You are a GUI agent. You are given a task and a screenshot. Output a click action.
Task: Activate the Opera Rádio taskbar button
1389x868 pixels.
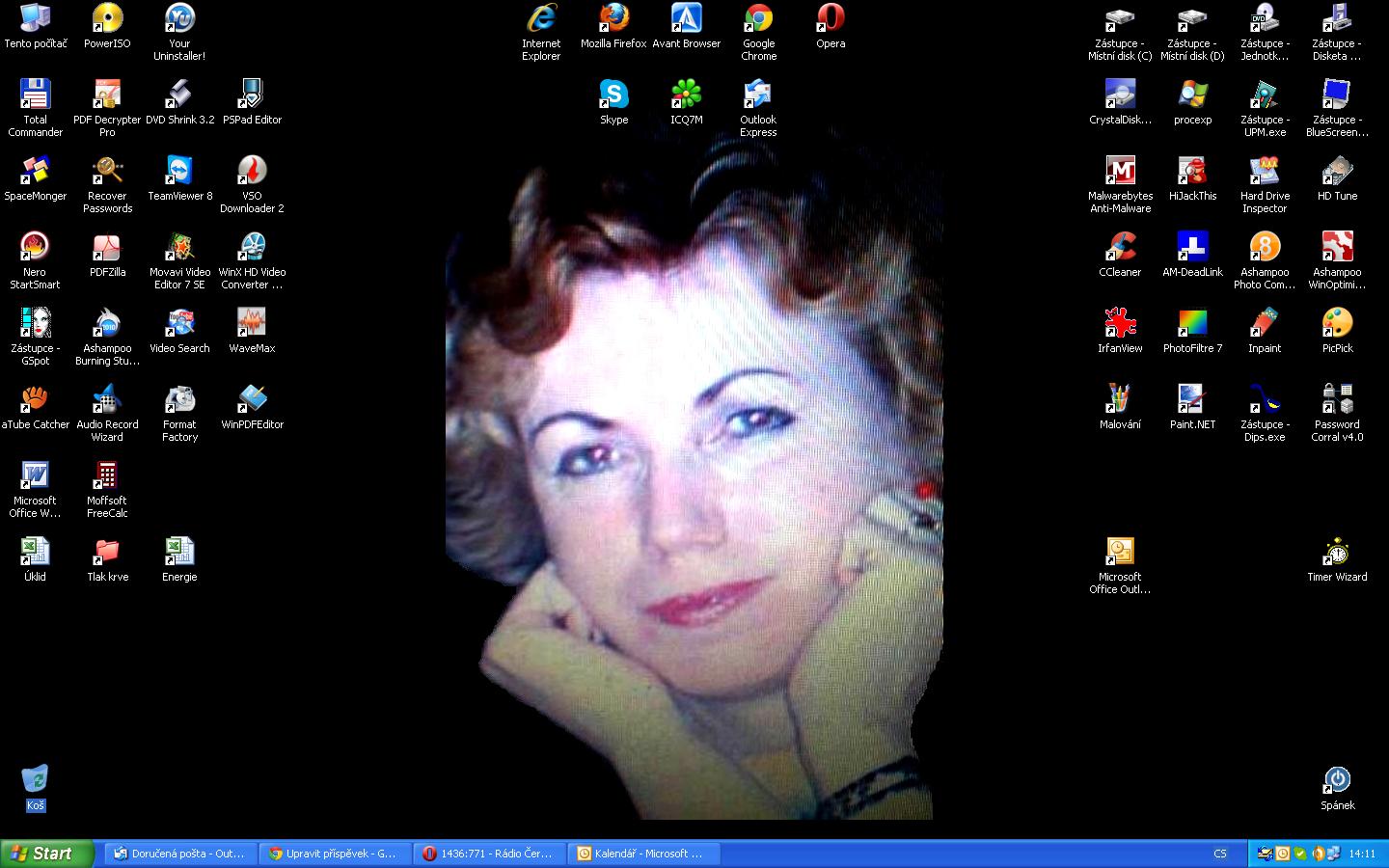(x=488, y=854)
